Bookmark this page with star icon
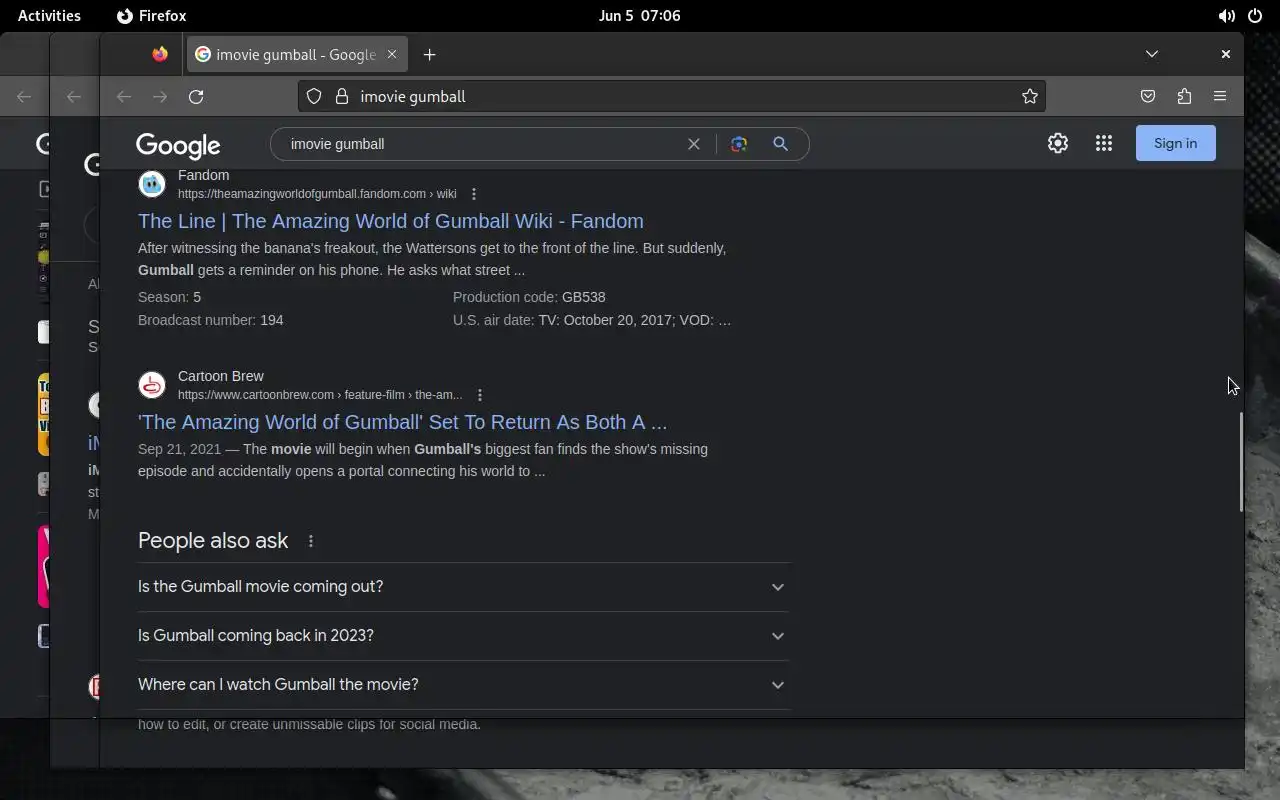 click(x=1030, y=96)
